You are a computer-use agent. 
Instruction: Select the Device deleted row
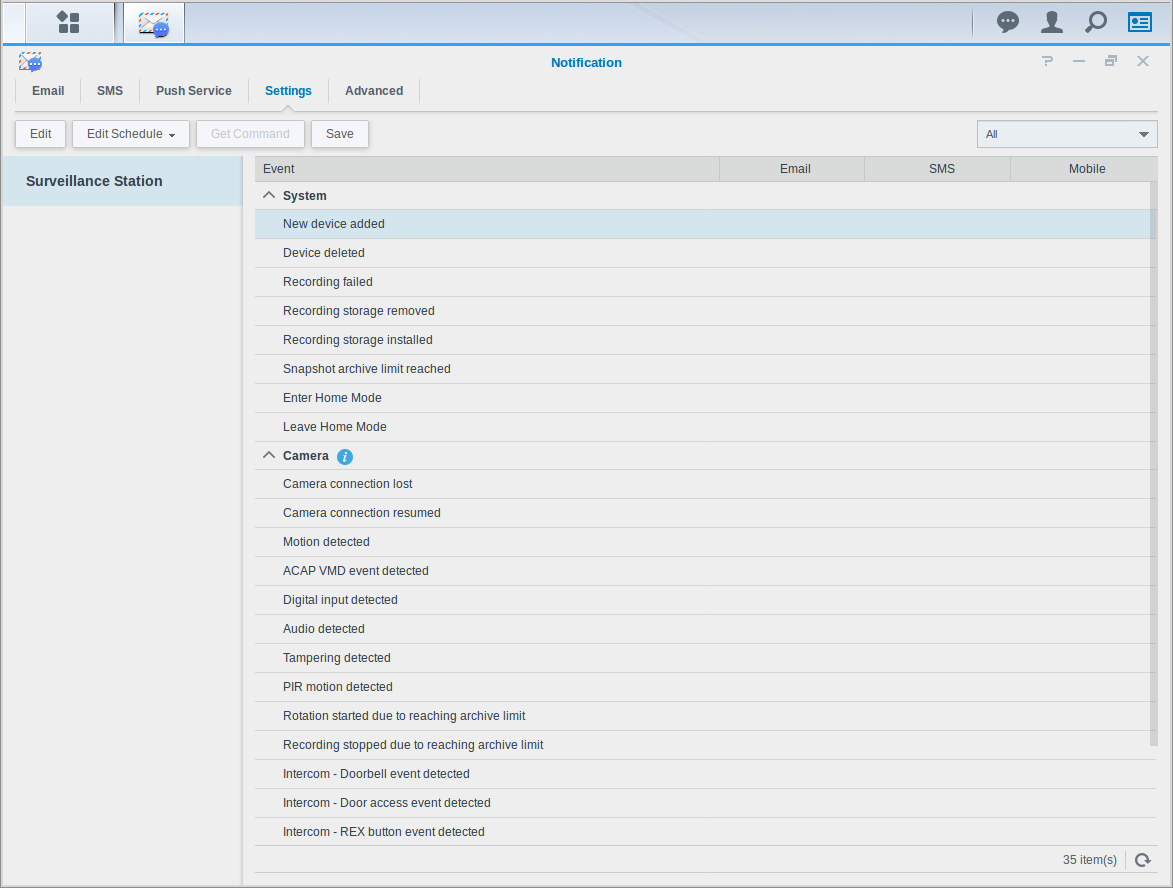(x=705, y=253)
